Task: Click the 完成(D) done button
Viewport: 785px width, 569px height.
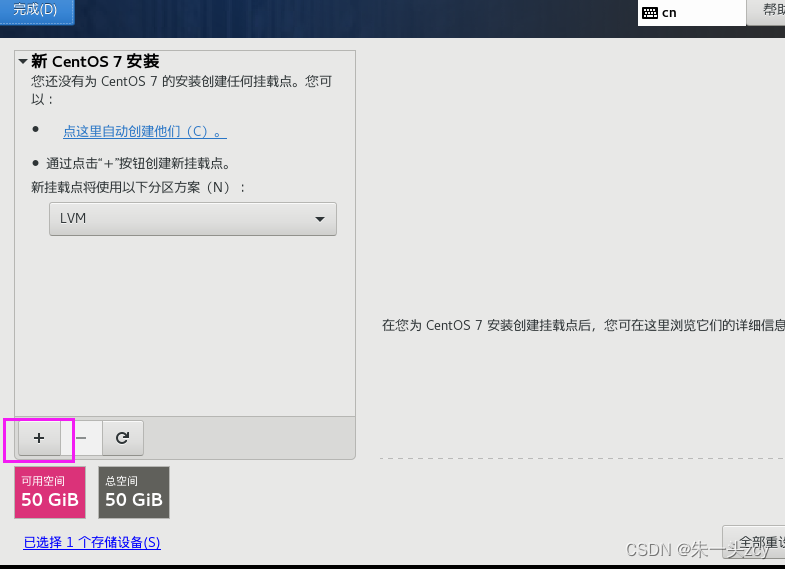Action: (x=37, y=11)
